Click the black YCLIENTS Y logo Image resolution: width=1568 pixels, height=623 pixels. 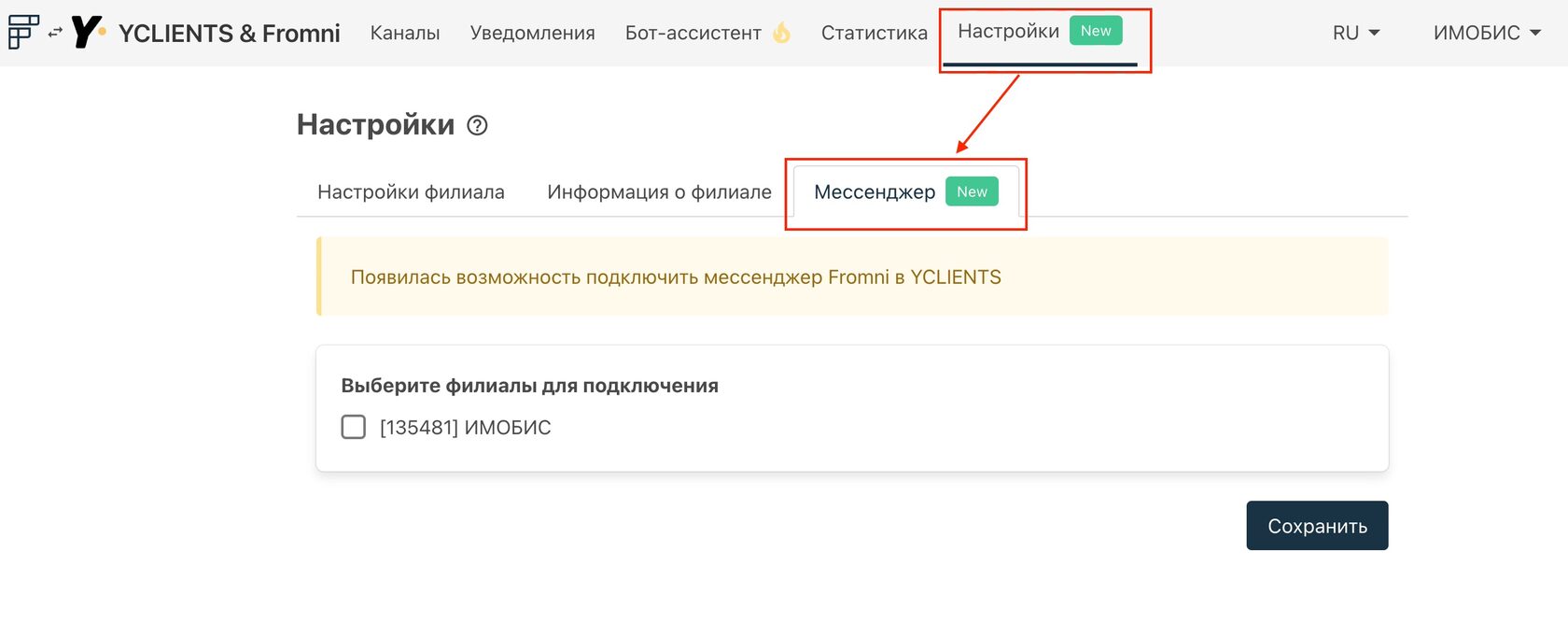click(x=87, y=32)
